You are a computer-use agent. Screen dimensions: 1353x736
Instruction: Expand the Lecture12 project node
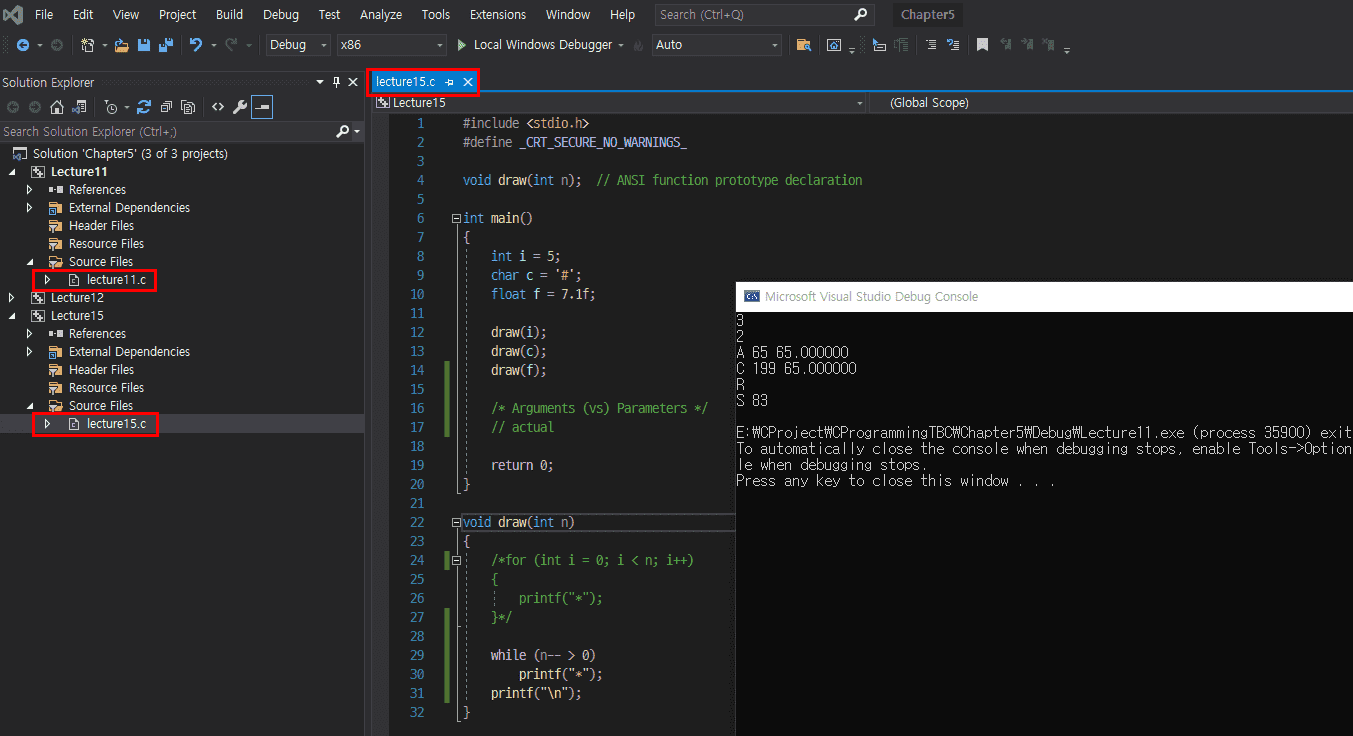pyautogui.click(x=12, y=298)
